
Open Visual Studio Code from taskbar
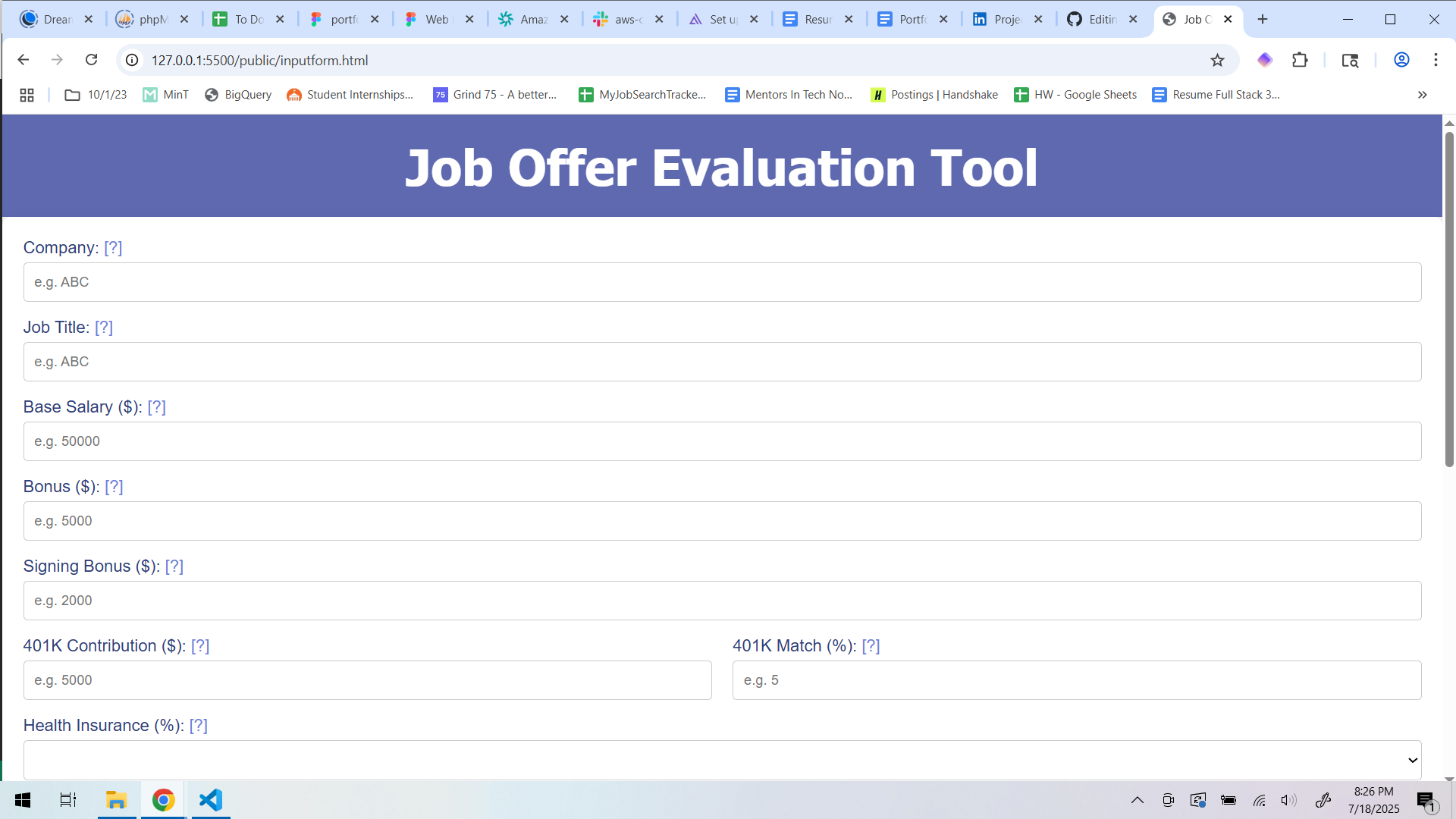coord(210,800)
